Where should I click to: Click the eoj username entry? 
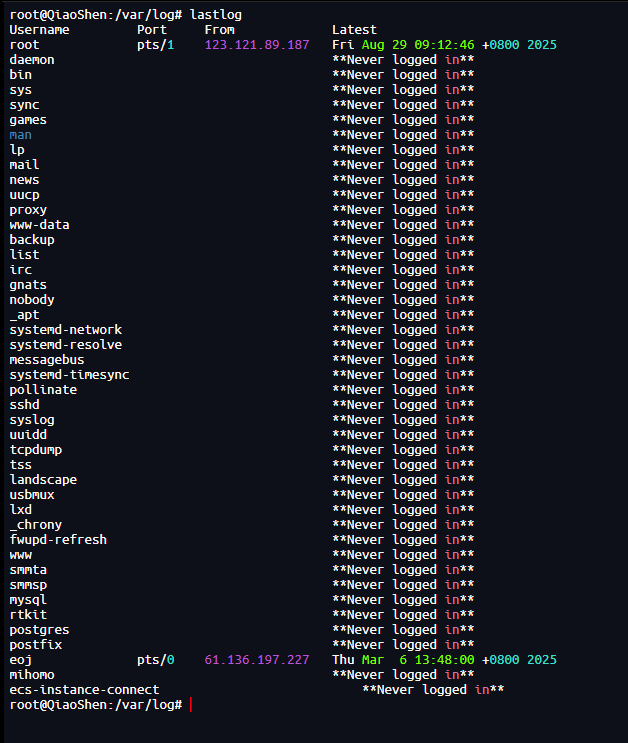[x=21, y=660]
